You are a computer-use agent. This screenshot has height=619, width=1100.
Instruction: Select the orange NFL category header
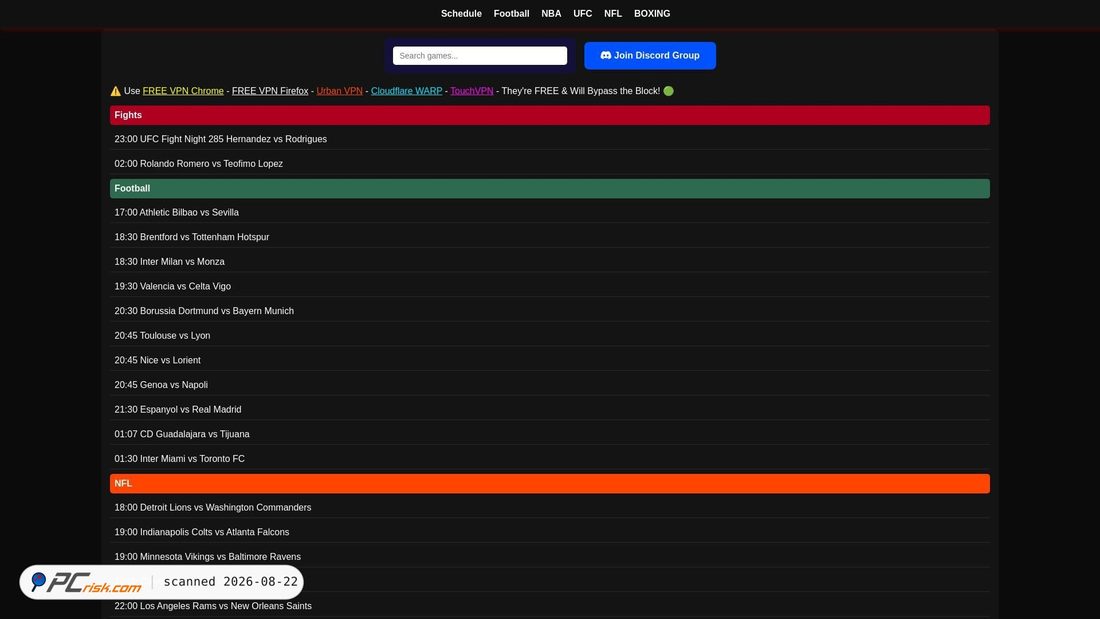tap(549, 484)
